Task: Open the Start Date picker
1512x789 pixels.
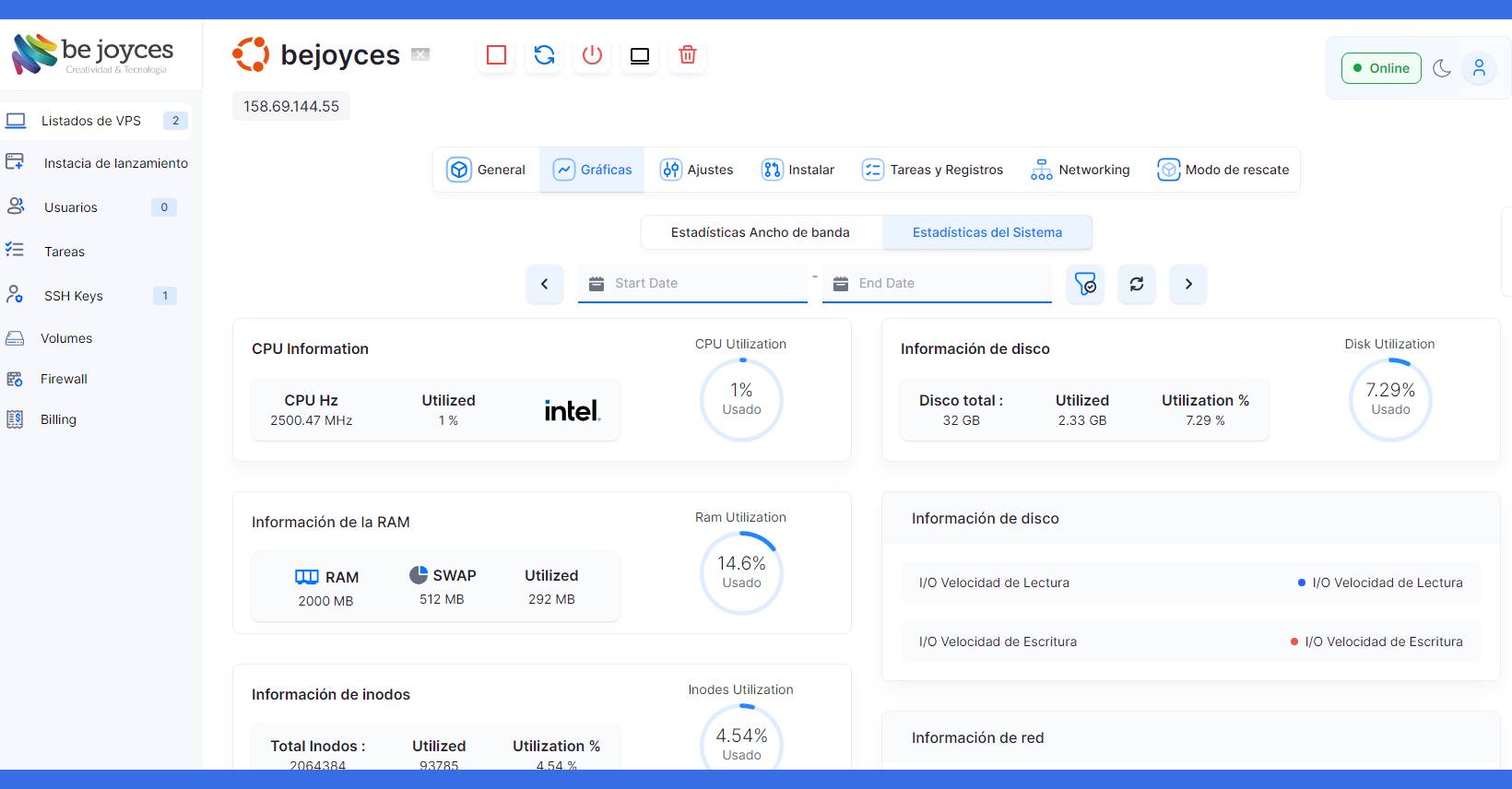Action: [x=692, y=283]
